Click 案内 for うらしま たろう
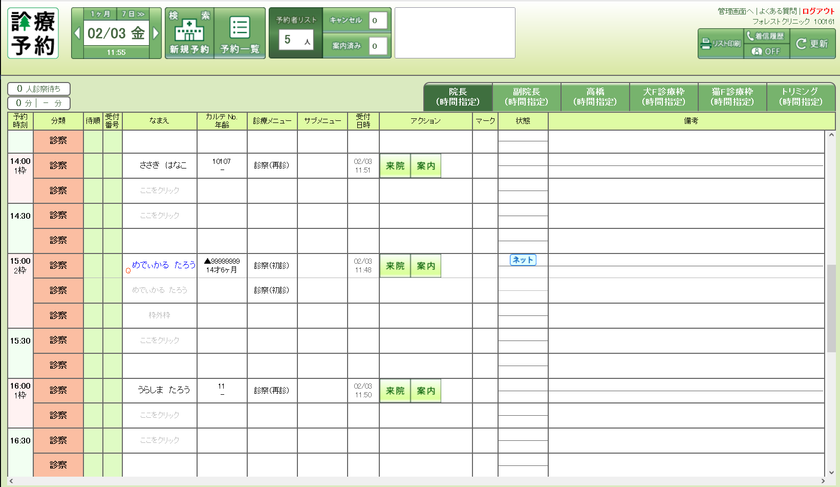Viewport: 840px width, 487px height. tap(426, 391)
